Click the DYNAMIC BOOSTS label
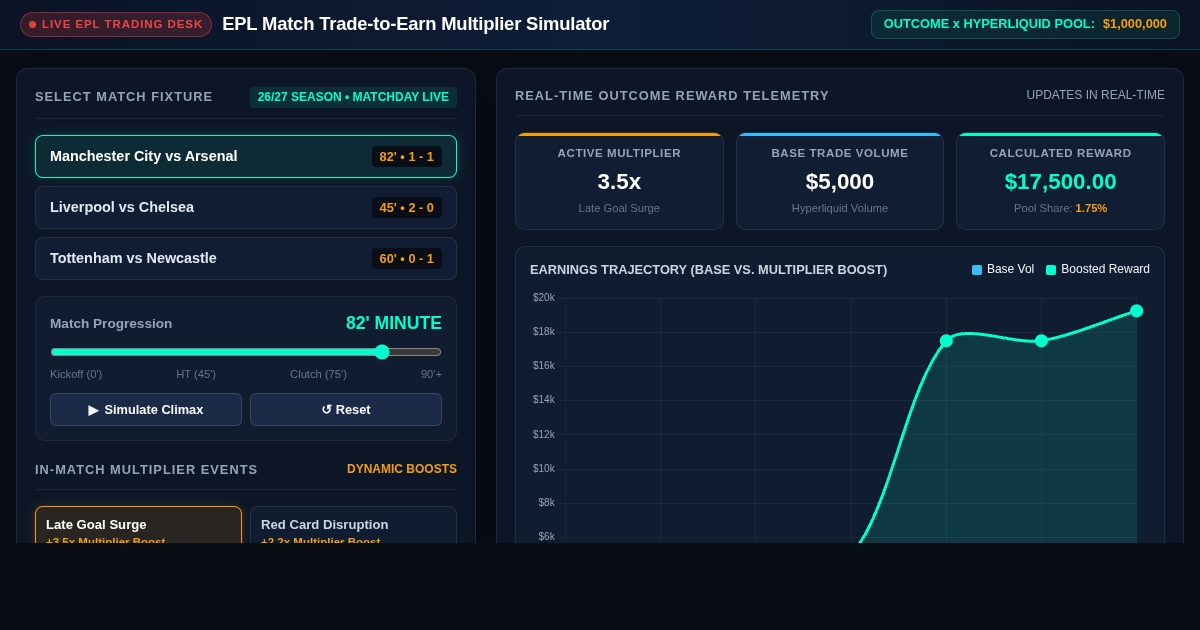Screen dimensions: 1200x630 tap(402, 469)
